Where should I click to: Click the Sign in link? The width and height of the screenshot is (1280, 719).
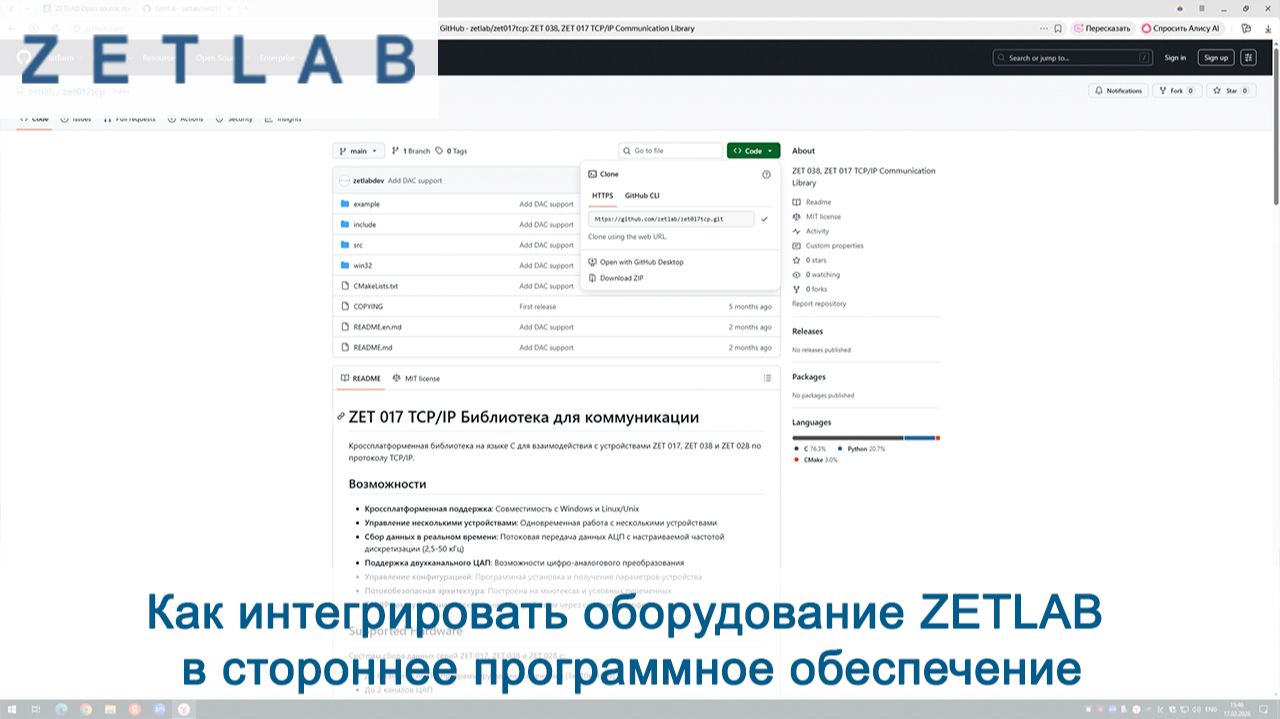[x=1175, y=58]
